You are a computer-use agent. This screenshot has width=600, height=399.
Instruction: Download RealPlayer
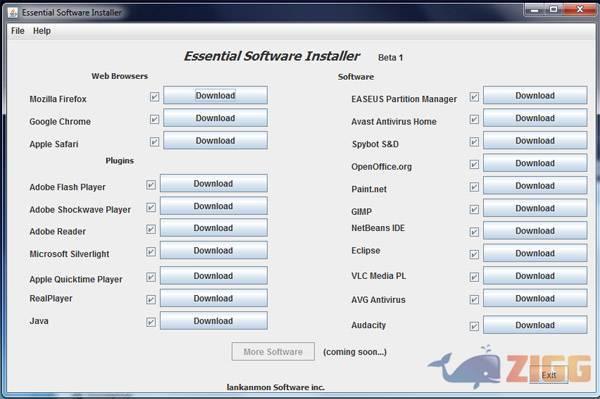[x=214, y=298]
